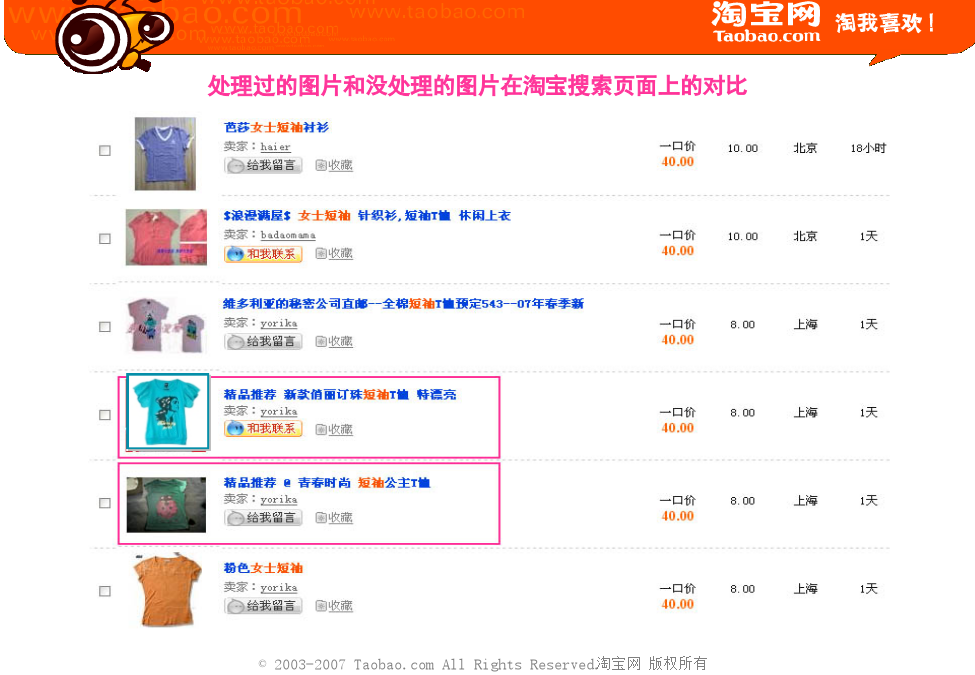This screenshot has height=675, width=975.
Task: Open the 维多利亚的秘密 T恤 listing title
Action: [404, 303]
